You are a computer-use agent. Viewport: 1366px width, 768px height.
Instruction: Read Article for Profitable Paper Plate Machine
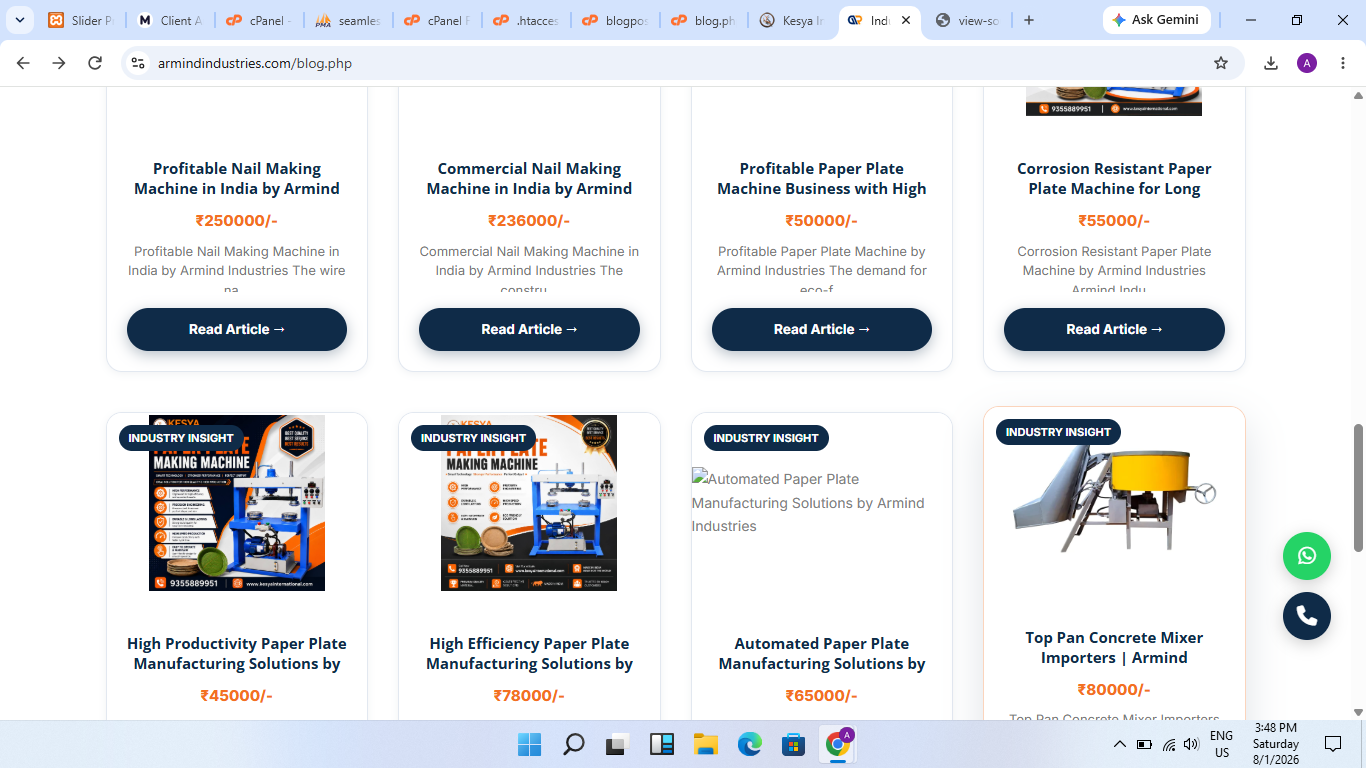(822, 329)
